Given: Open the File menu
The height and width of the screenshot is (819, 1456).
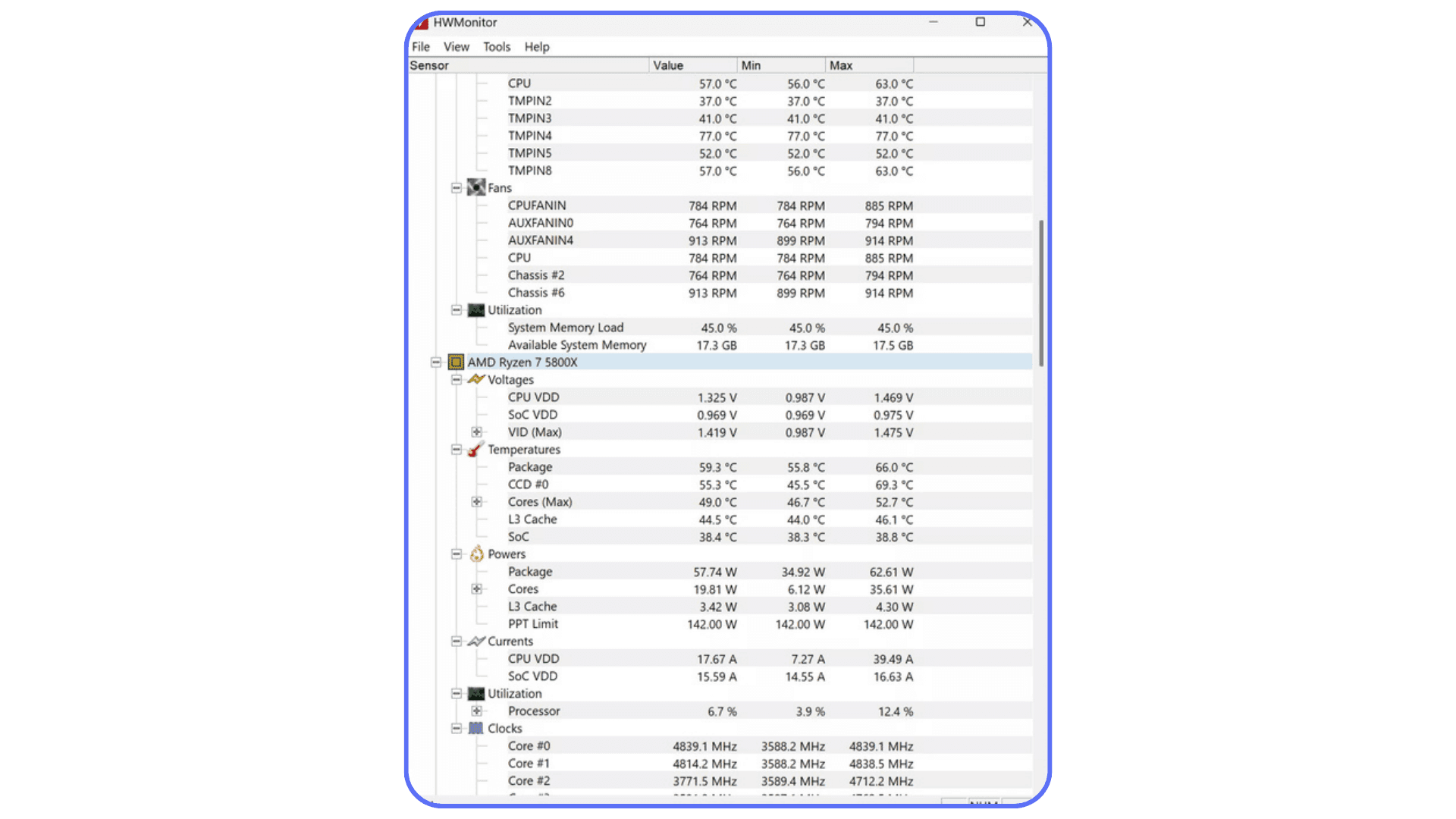Looking at the screenshot, I should [x=421, y=47].
